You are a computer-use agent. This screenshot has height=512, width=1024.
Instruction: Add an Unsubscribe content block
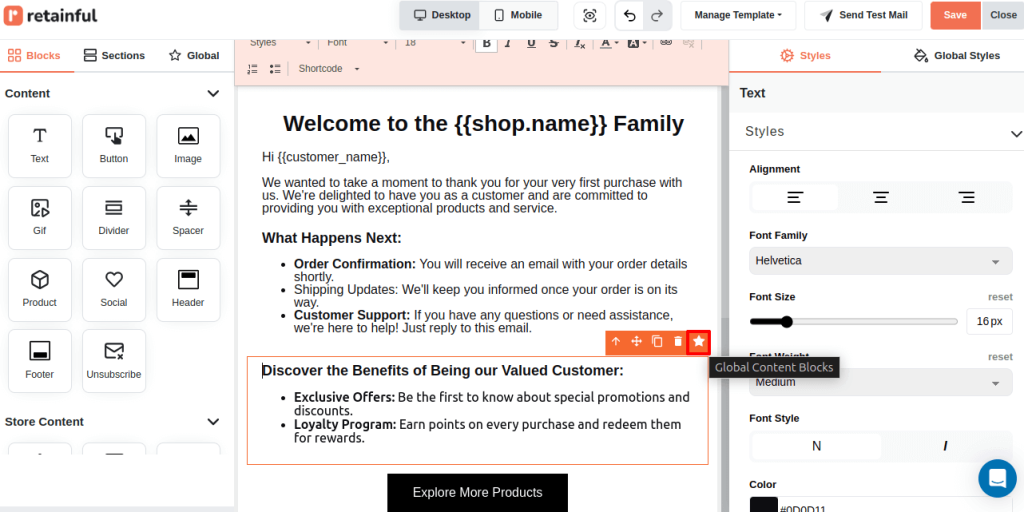(x=114, y=361)
